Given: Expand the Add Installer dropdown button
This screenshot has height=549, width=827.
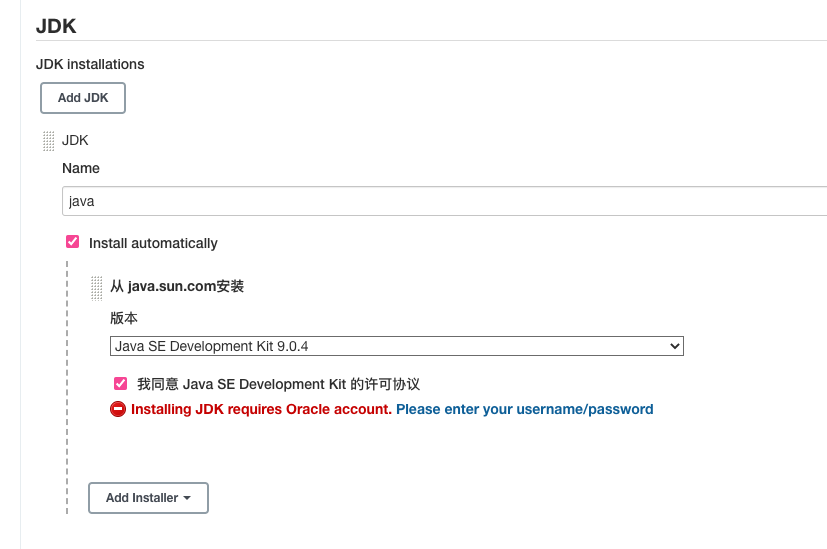Looking at the screenshot, I should pos(148,498).
